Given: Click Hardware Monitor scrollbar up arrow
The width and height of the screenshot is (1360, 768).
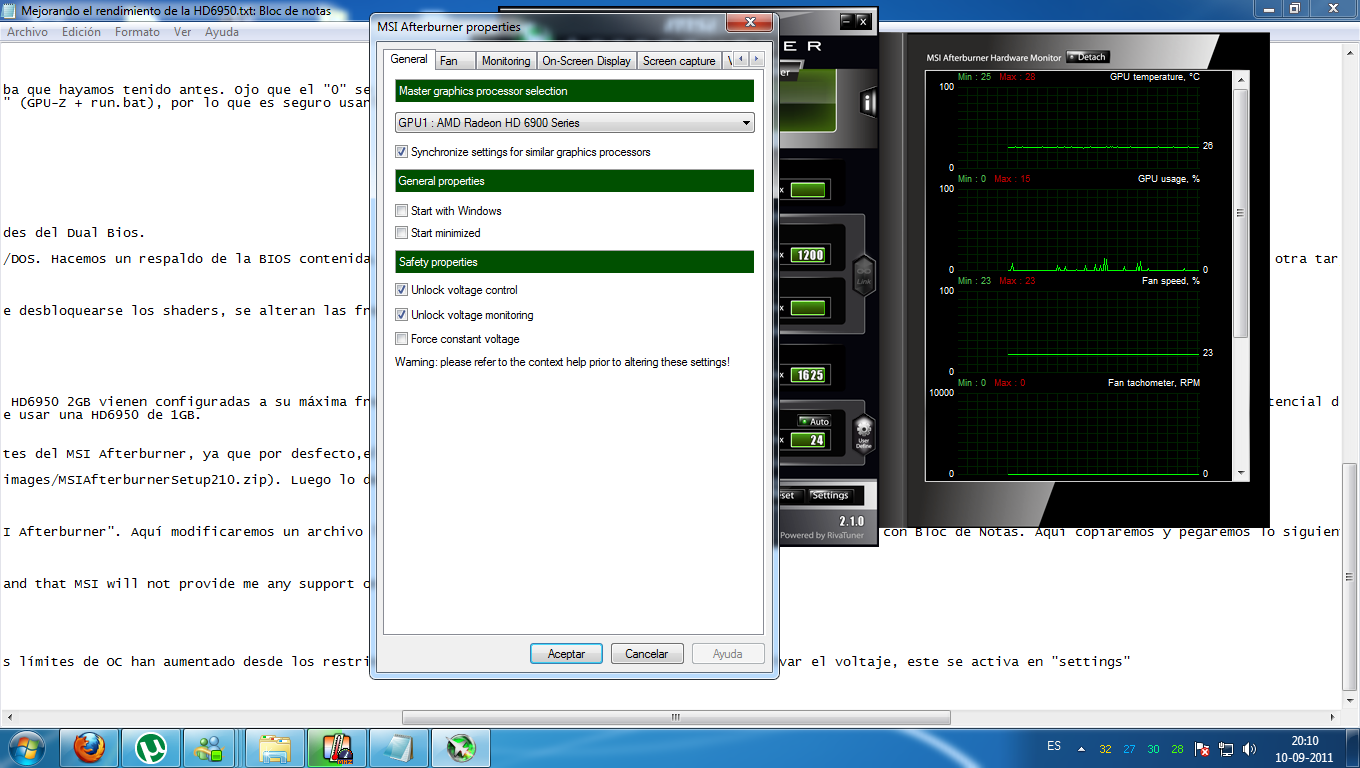Looking at the screenshot, I should 1241,78.
